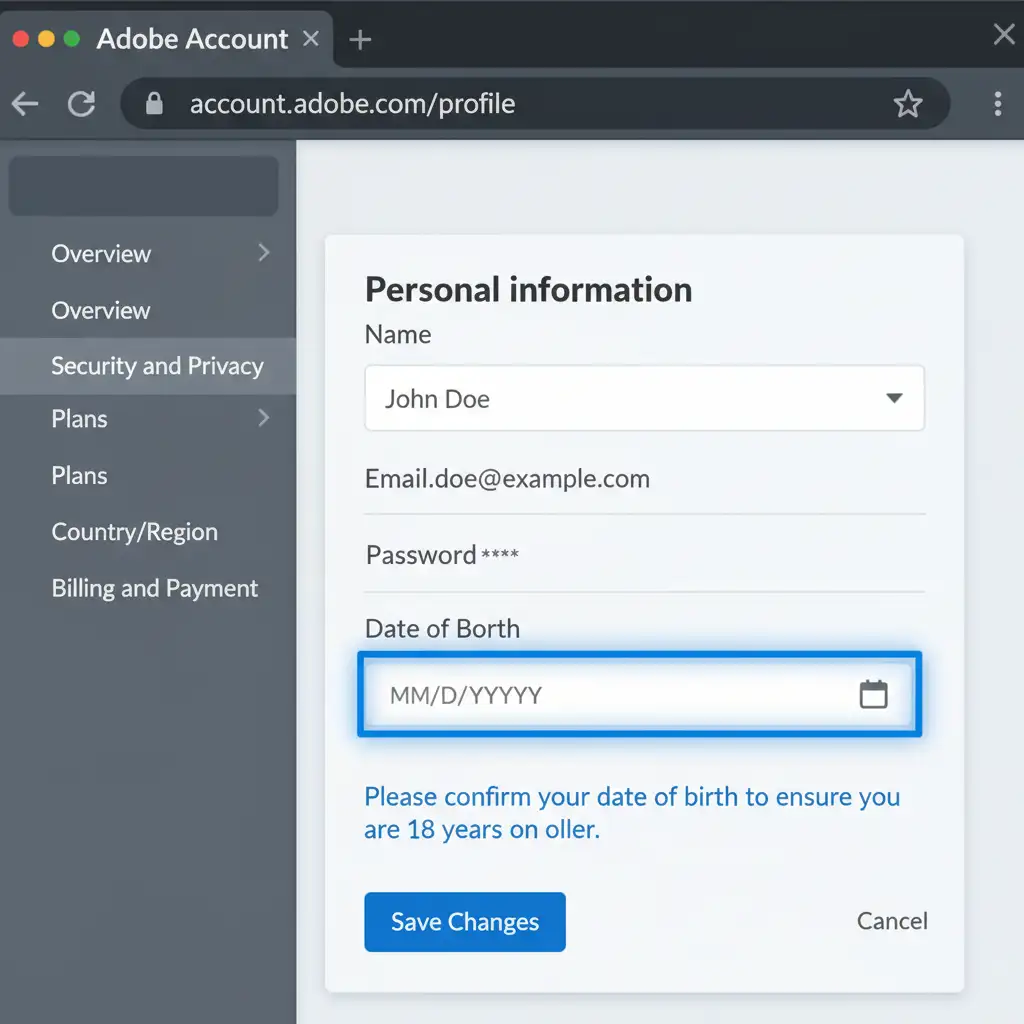Expand the chevron beside Plans in sidebar
The width and height of the screenshot is (1024, 1024).
[x=263, y=418]
